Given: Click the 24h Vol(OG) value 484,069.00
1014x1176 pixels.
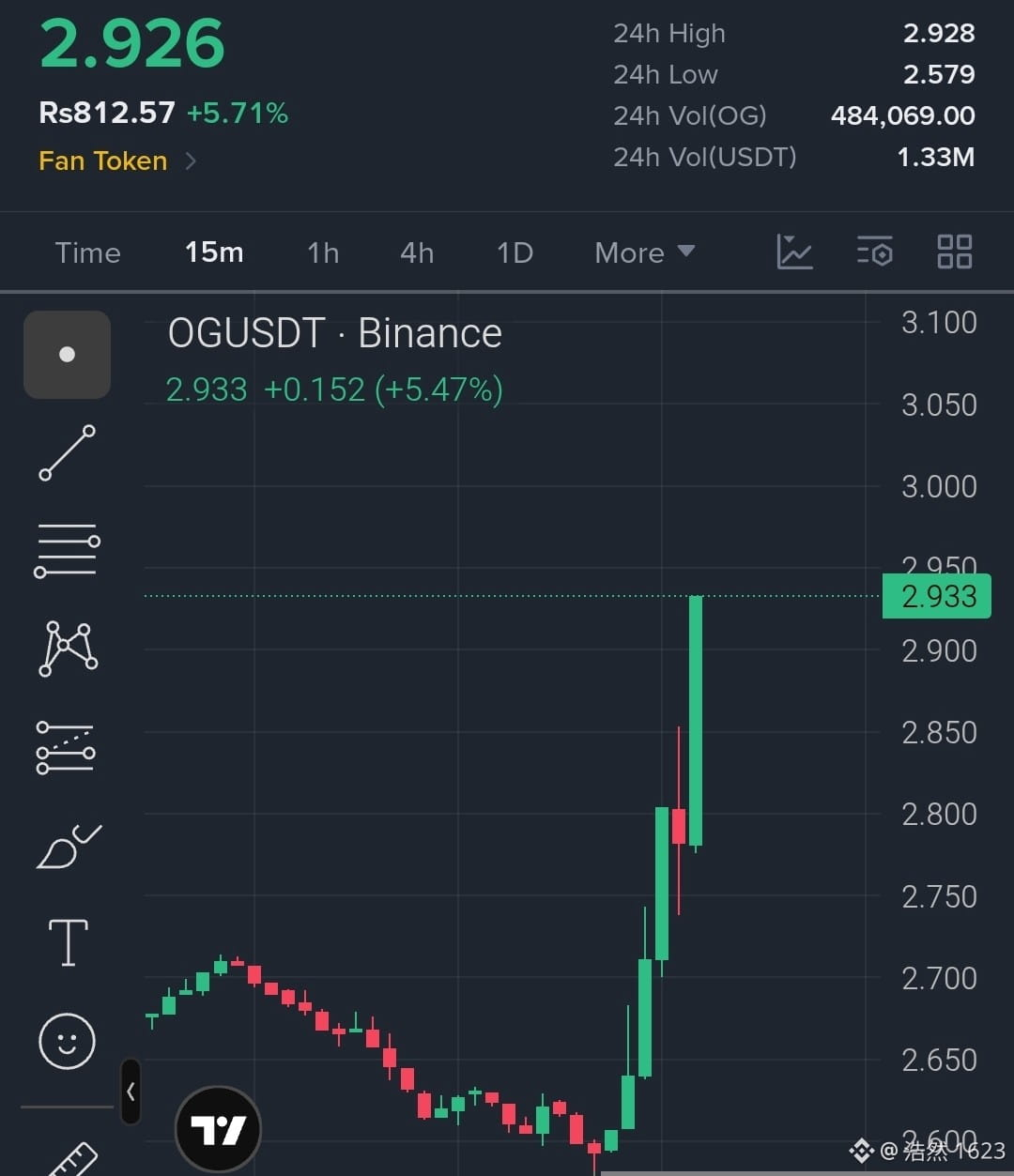Looking at the screenshot, I should (903, 115).
